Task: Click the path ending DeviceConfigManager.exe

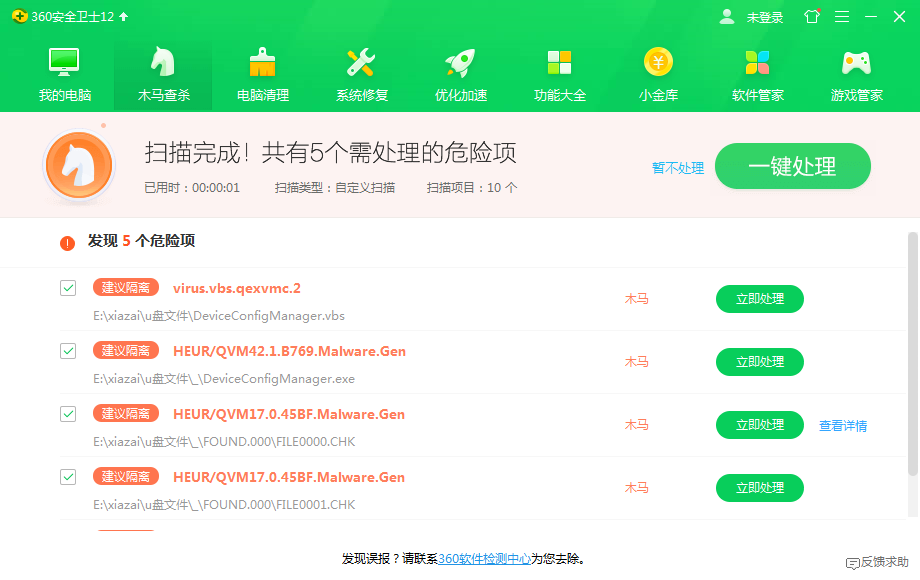Action: coord(224,379)
